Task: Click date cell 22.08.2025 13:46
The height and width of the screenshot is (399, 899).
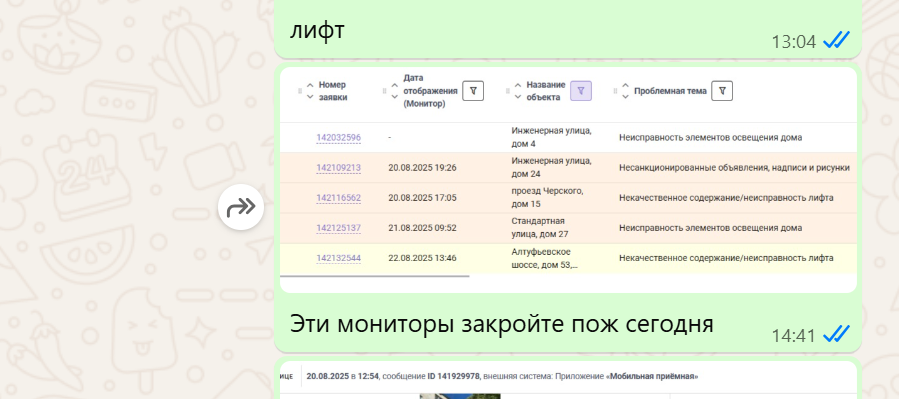Action: pos(422,258)
